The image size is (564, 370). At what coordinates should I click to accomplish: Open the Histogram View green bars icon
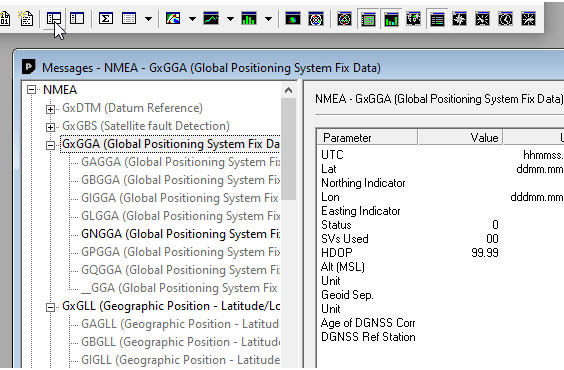click(x=249, y=19)
